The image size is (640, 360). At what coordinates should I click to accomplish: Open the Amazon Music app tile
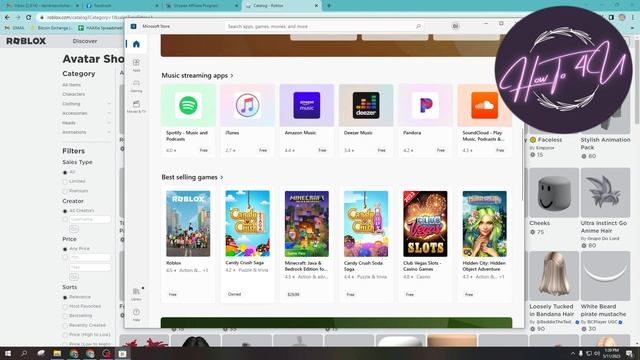[x=307, y=120]
